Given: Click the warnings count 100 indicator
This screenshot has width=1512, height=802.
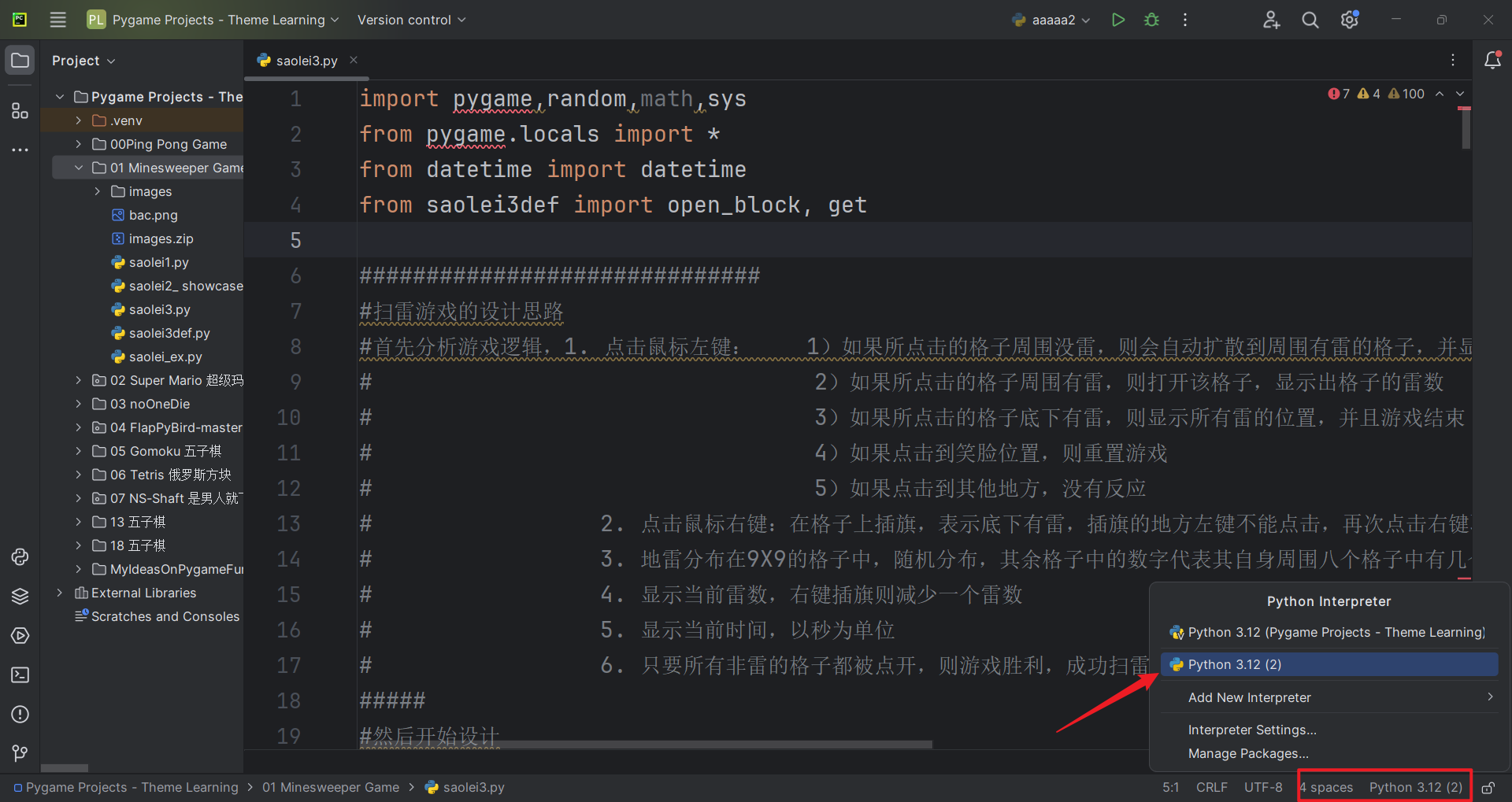Looking at the screenshot, I should point(1406,94).
